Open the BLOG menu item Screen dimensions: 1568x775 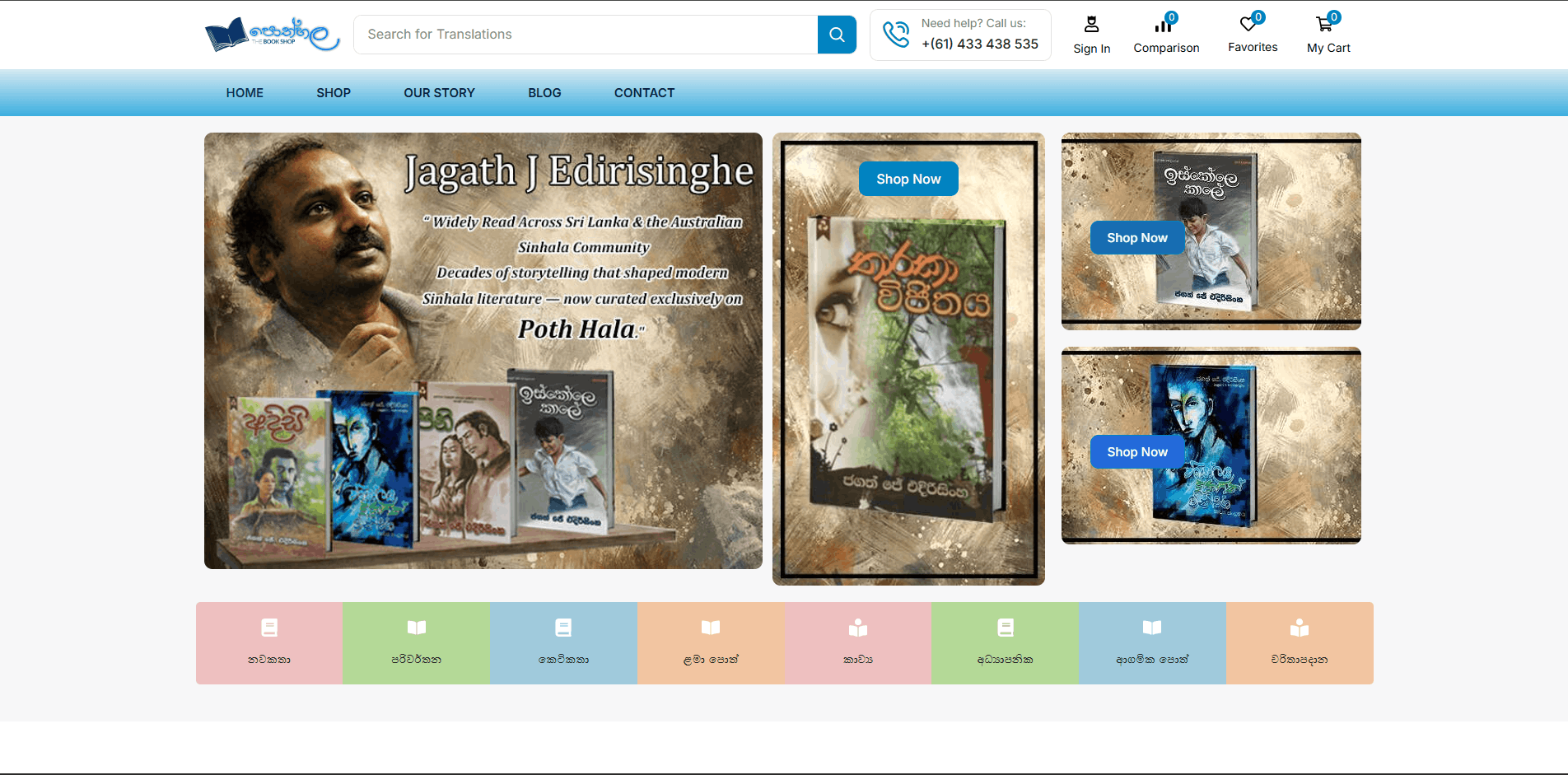coord(544,93)
